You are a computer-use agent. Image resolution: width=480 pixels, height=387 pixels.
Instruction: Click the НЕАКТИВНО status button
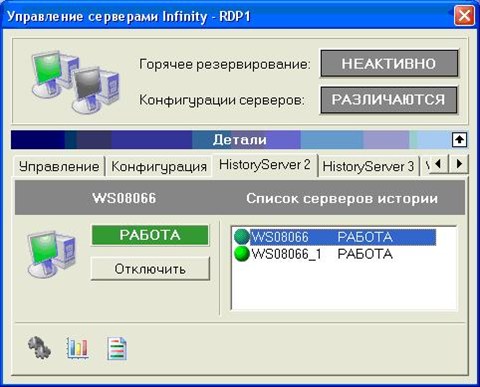click(x=389, y=63)
